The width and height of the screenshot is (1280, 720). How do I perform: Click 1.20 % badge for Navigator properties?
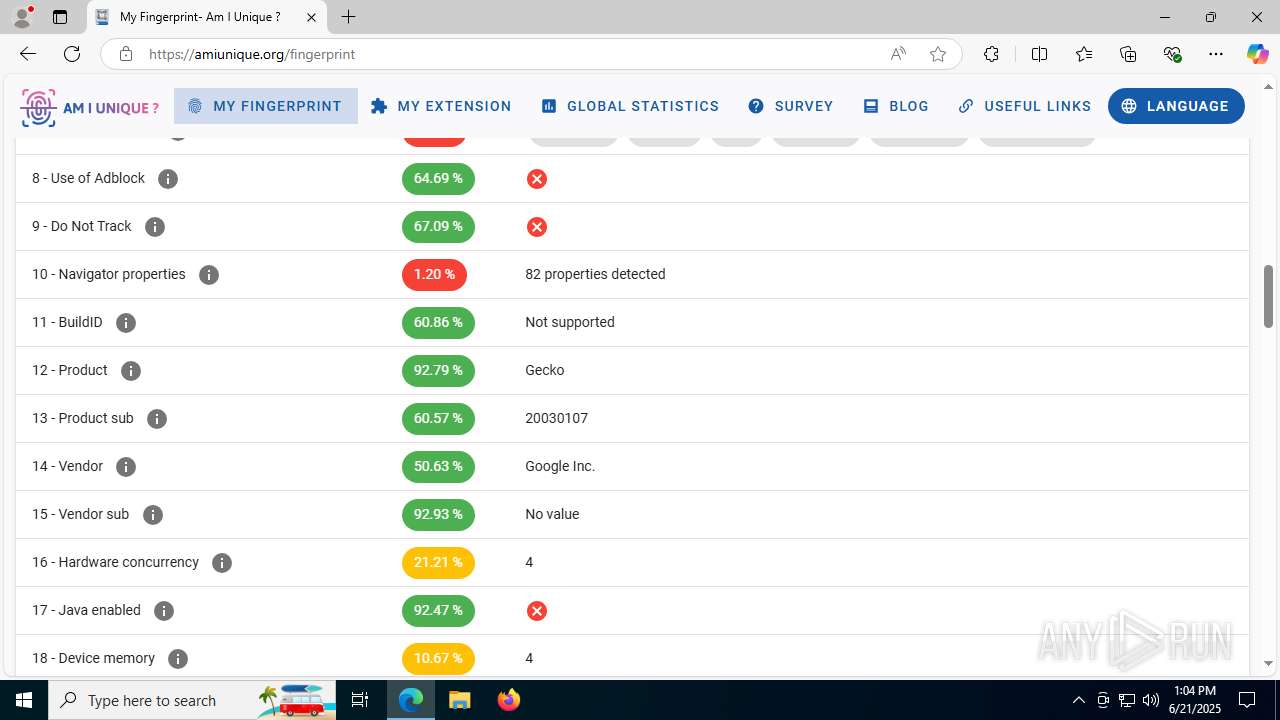pyautogui.click(x=434, y=275)
